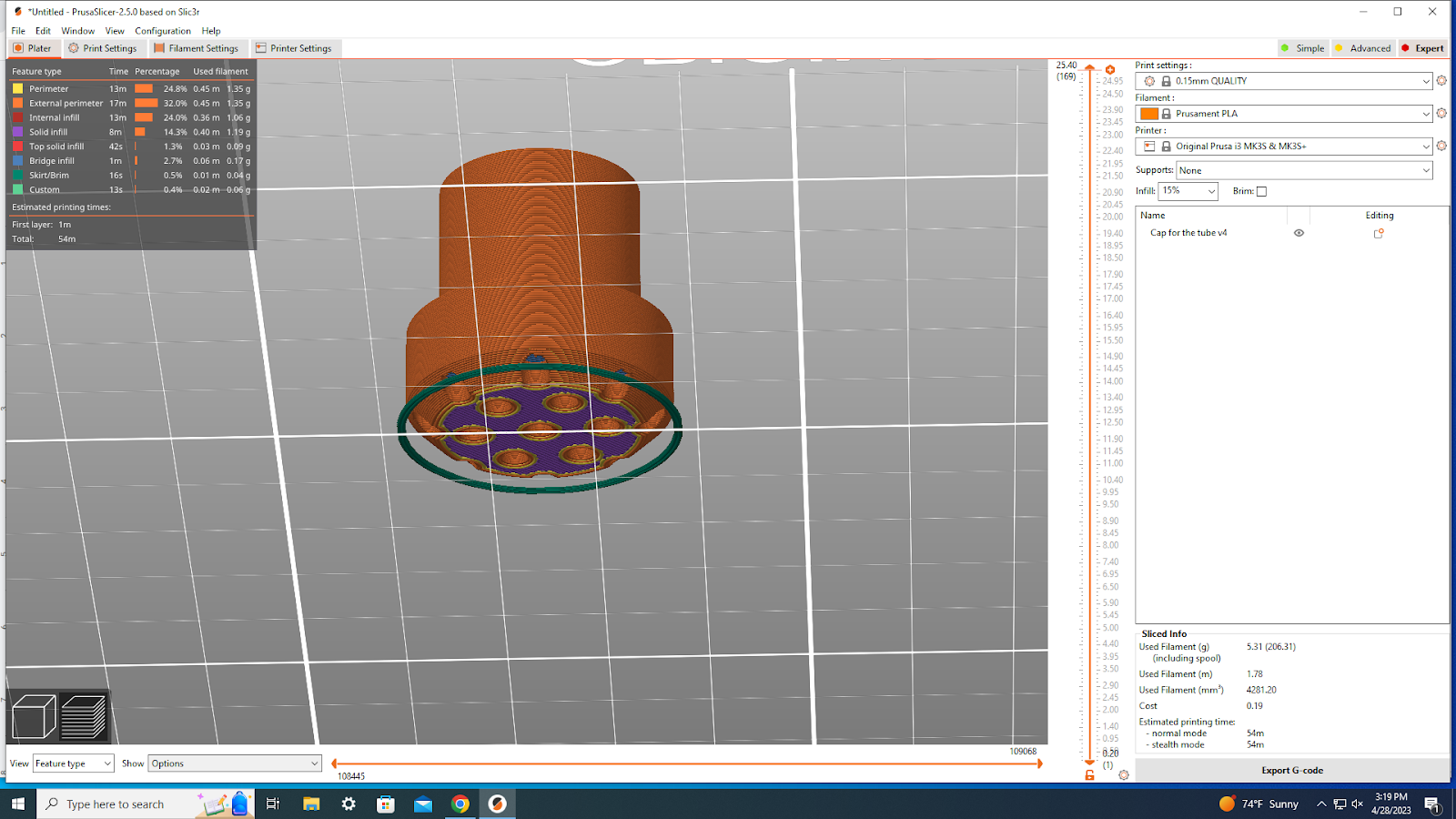Open the File menu
Screen dimensions: 1456x819
tap(18, 31)
